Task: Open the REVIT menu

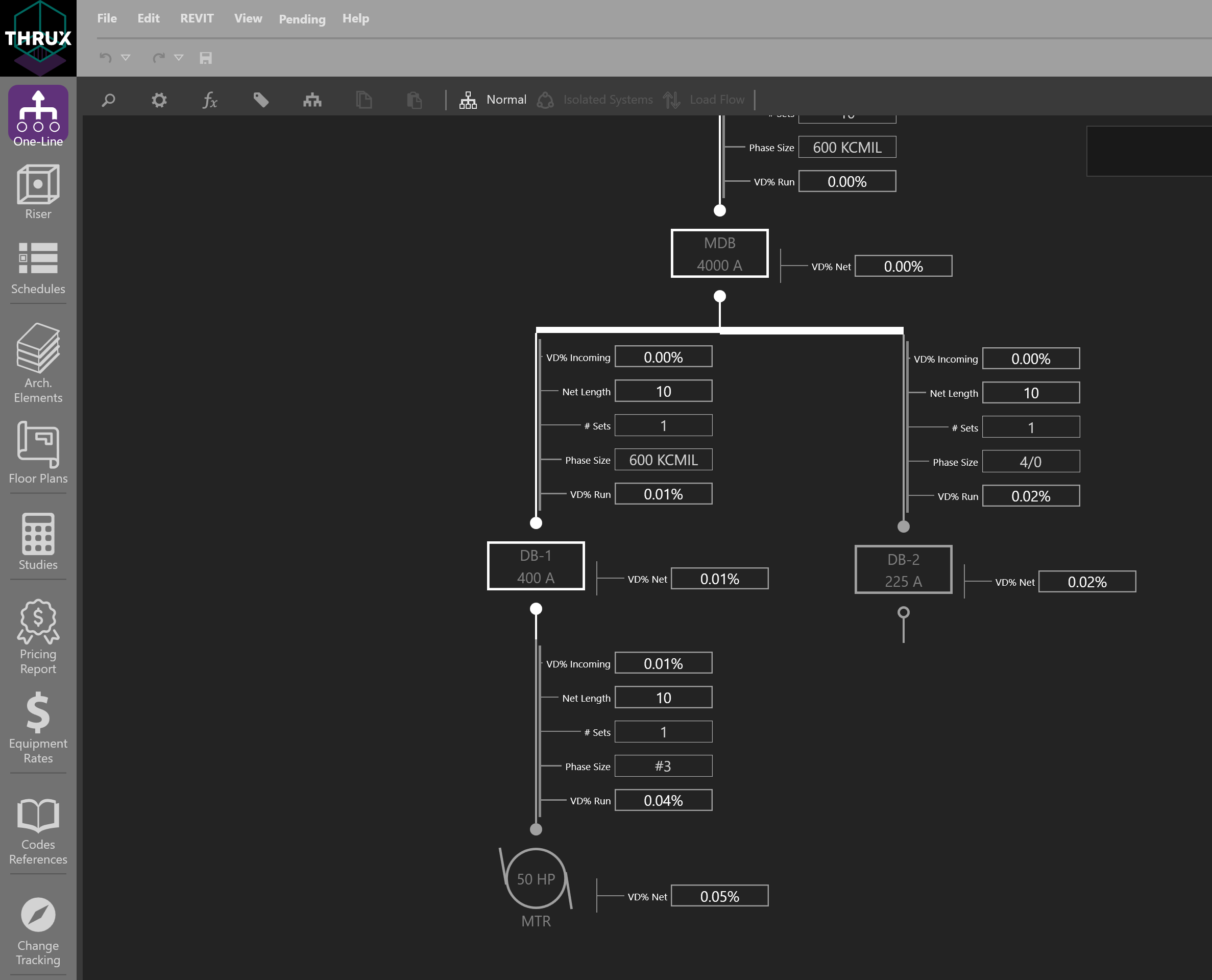Action: click(x=197, y=18)
